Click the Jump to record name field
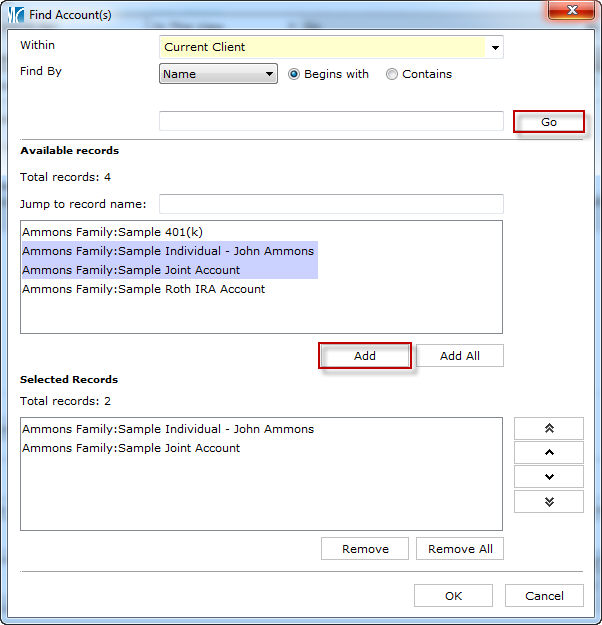The width and height of the screenshot is (602, 625). [330, 204]
